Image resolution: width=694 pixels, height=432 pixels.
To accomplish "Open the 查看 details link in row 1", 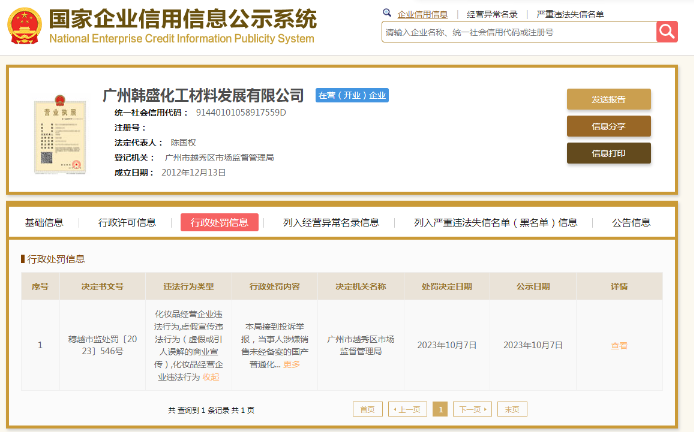I will tap(619, 345).
